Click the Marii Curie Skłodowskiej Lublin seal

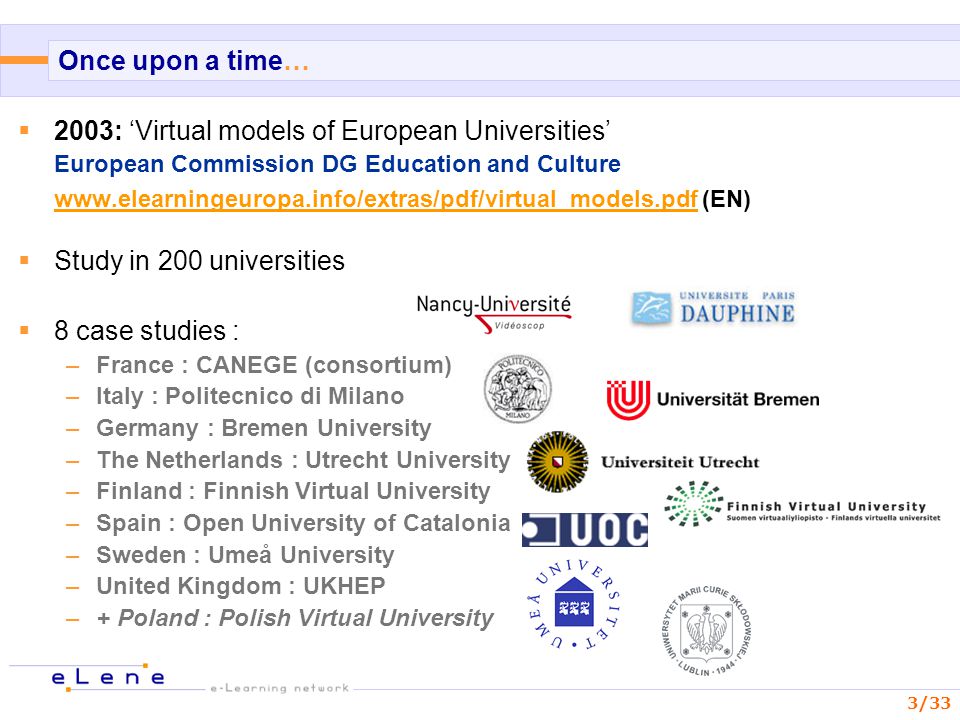pyautogui.click(x=707, y=630)
